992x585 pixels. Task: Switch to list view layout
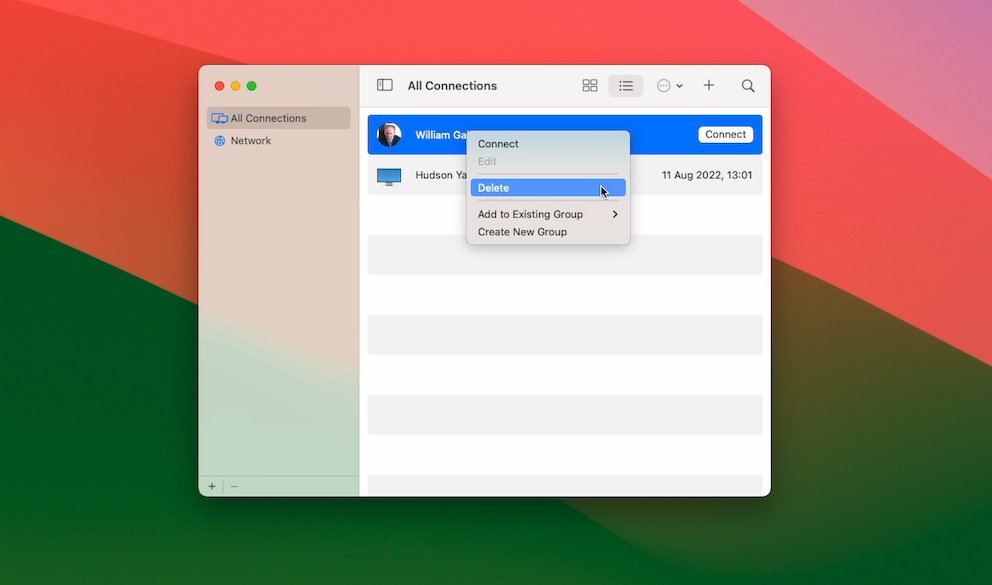coord(626,86)
